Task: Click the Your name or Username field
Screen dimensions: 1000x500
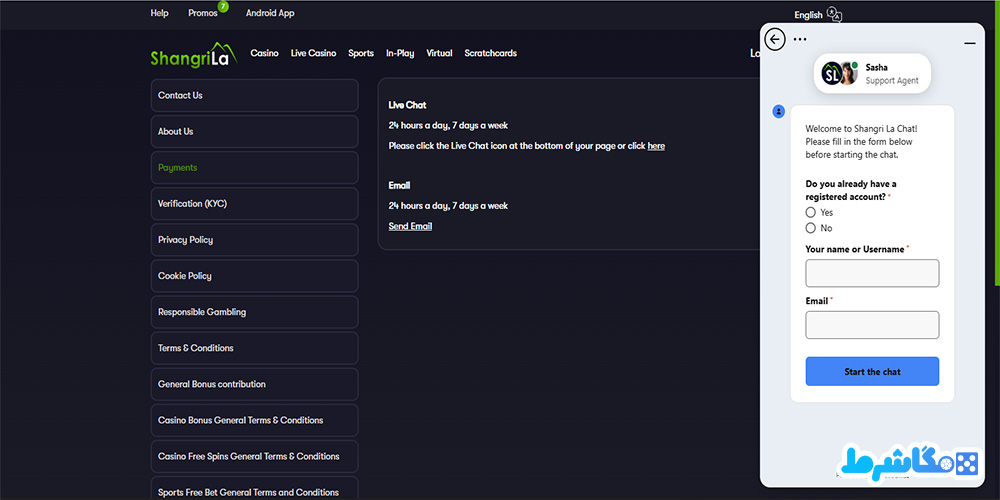Action: tap(872, 273)
